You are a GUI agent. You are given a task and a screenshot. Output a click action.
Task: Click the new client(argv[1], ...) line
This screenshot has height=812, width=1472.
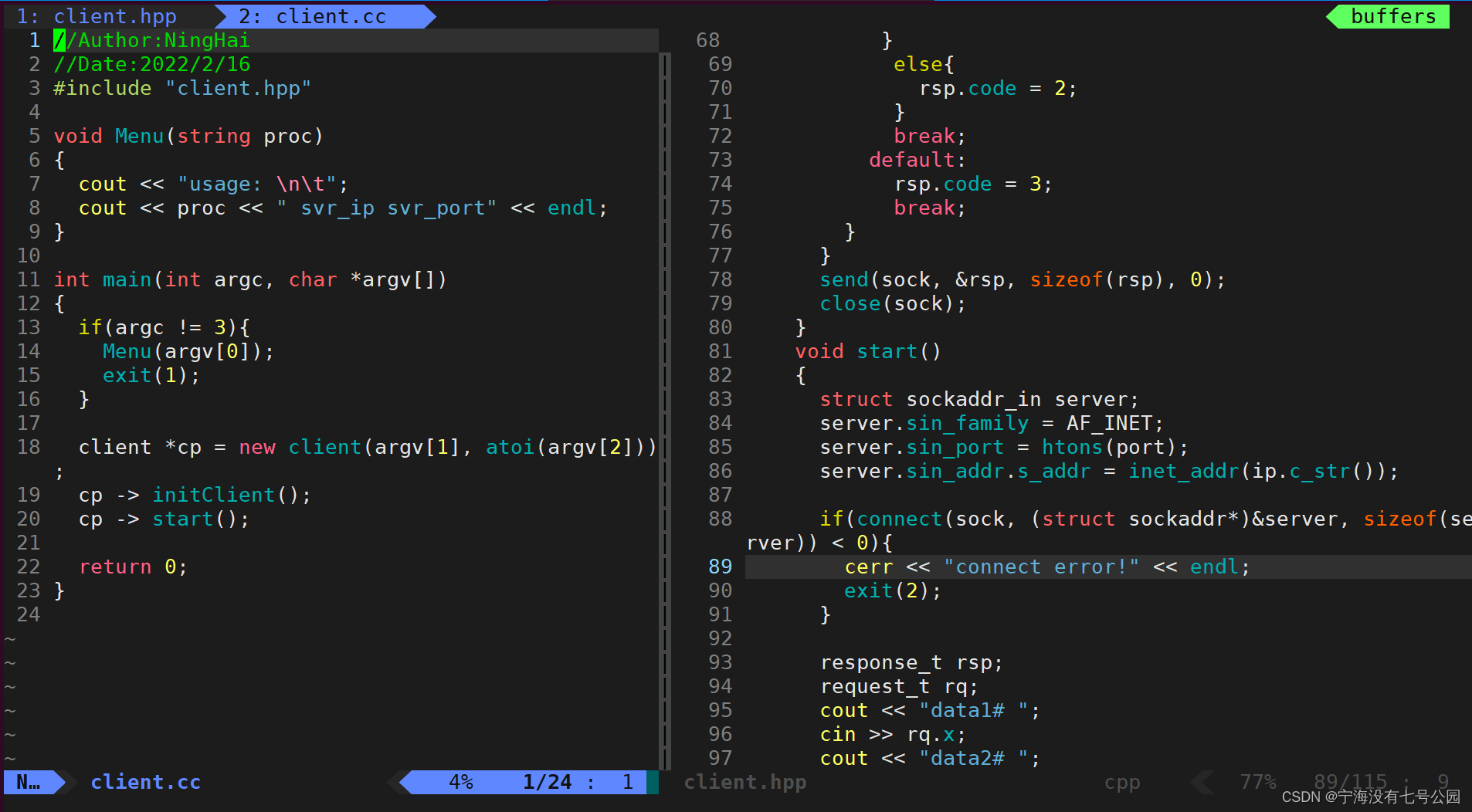[368, 447]
